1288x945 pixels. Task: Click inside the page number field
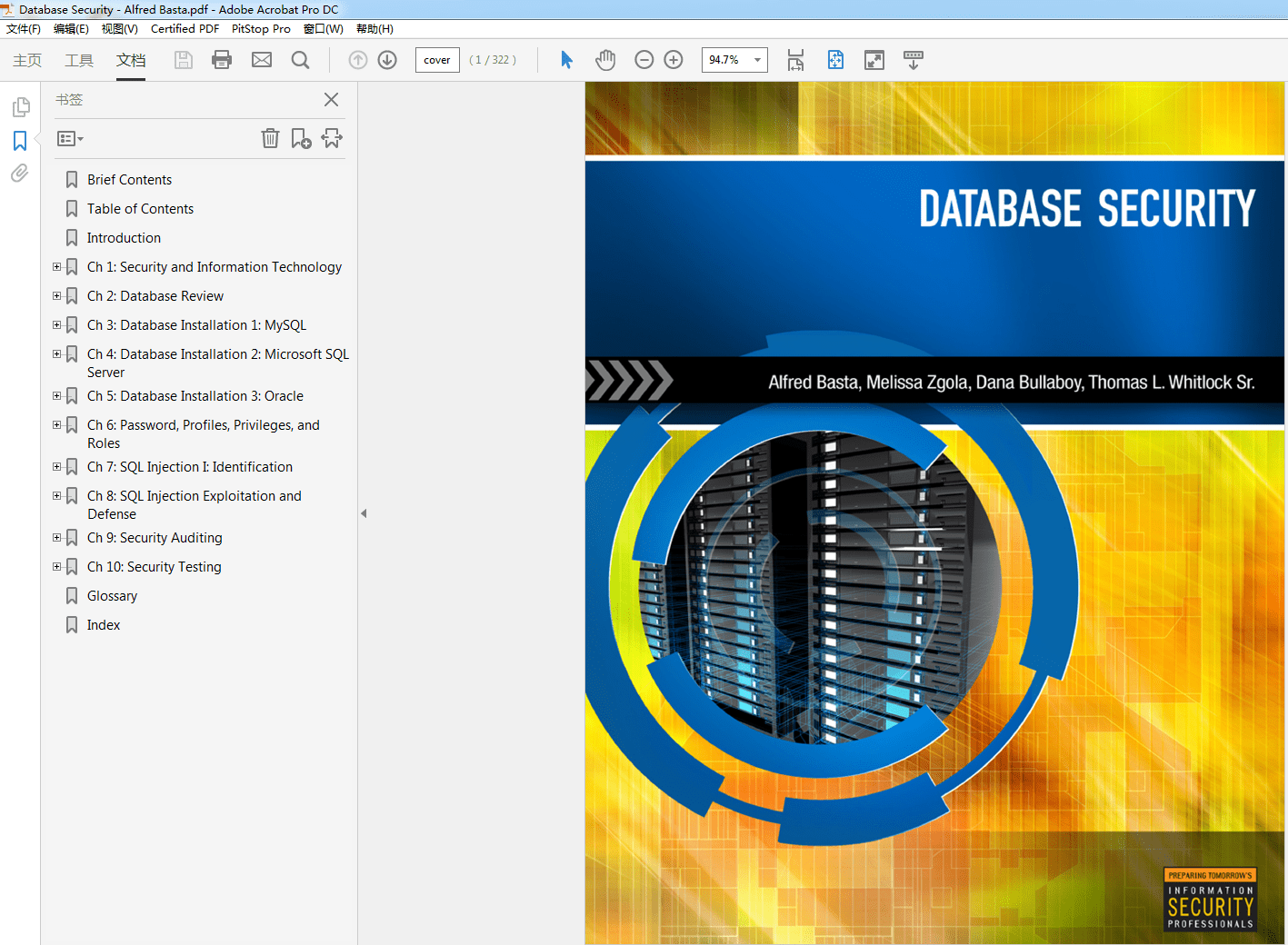[436, 59]
